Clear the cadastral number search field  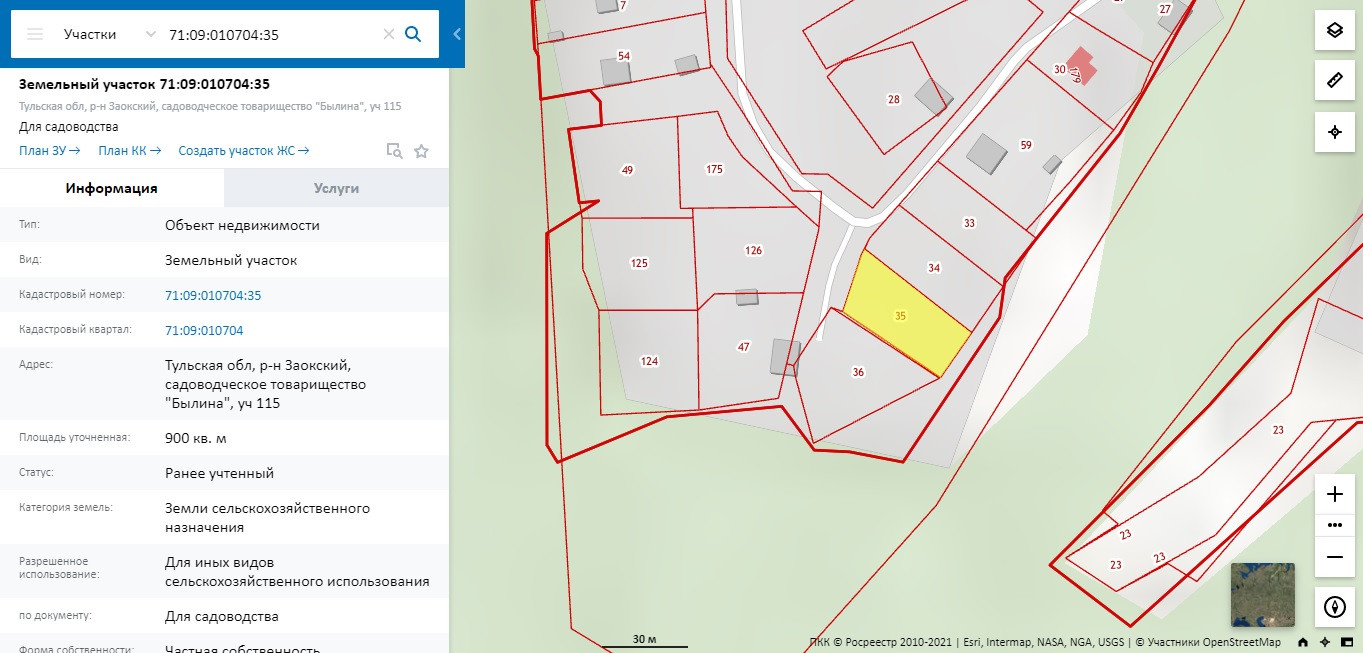[389, 34]
